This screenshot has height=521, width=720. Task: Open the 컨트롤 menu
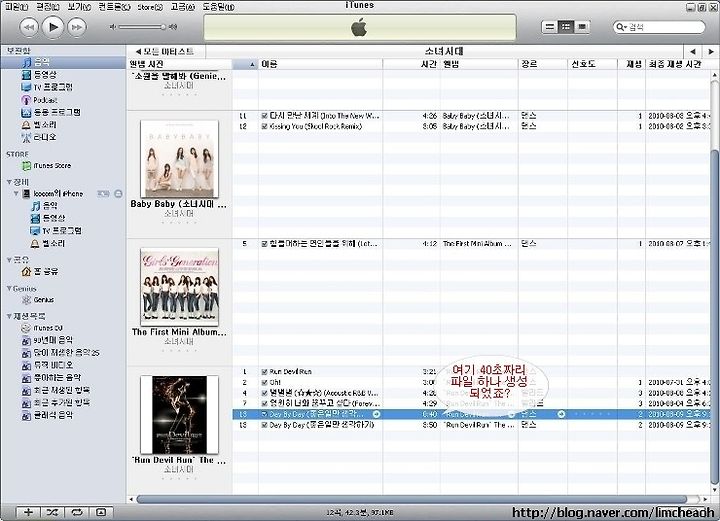tap(114, 7)
